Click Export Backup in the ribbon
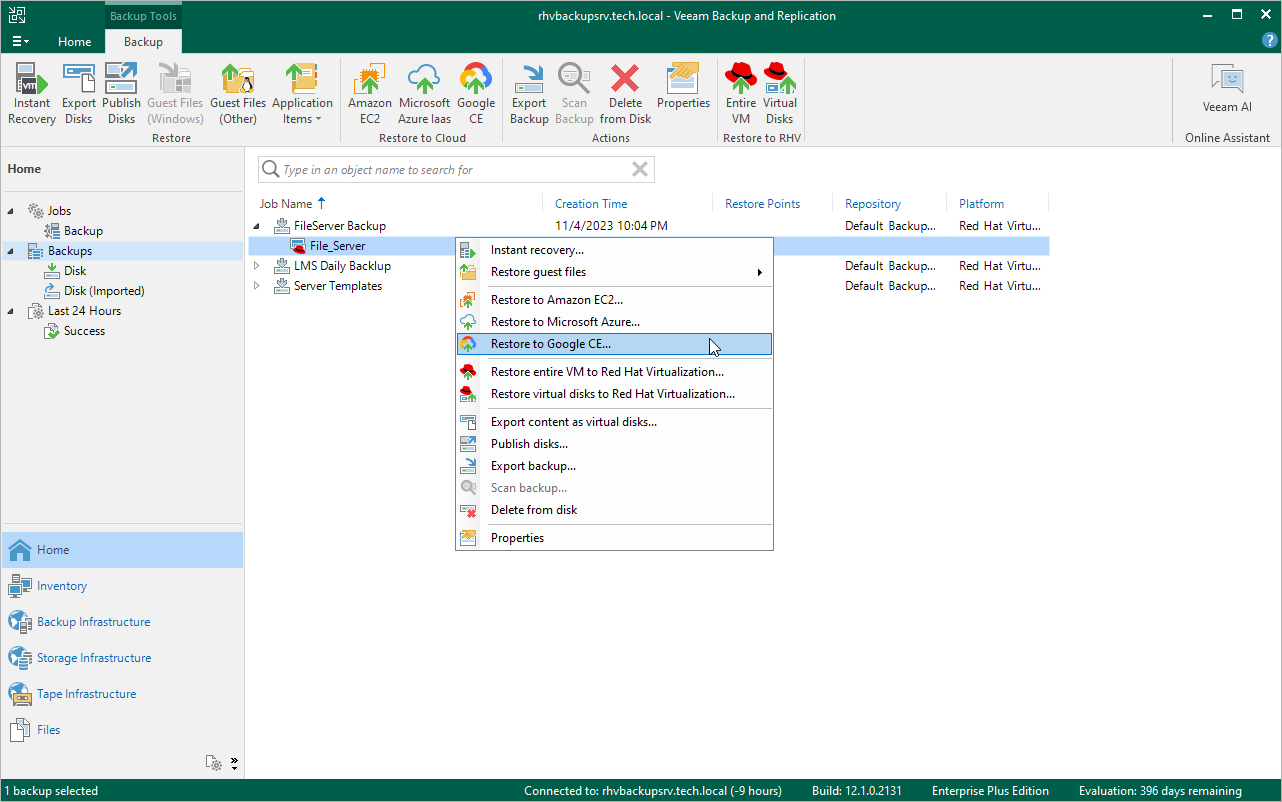 [529, 94]
